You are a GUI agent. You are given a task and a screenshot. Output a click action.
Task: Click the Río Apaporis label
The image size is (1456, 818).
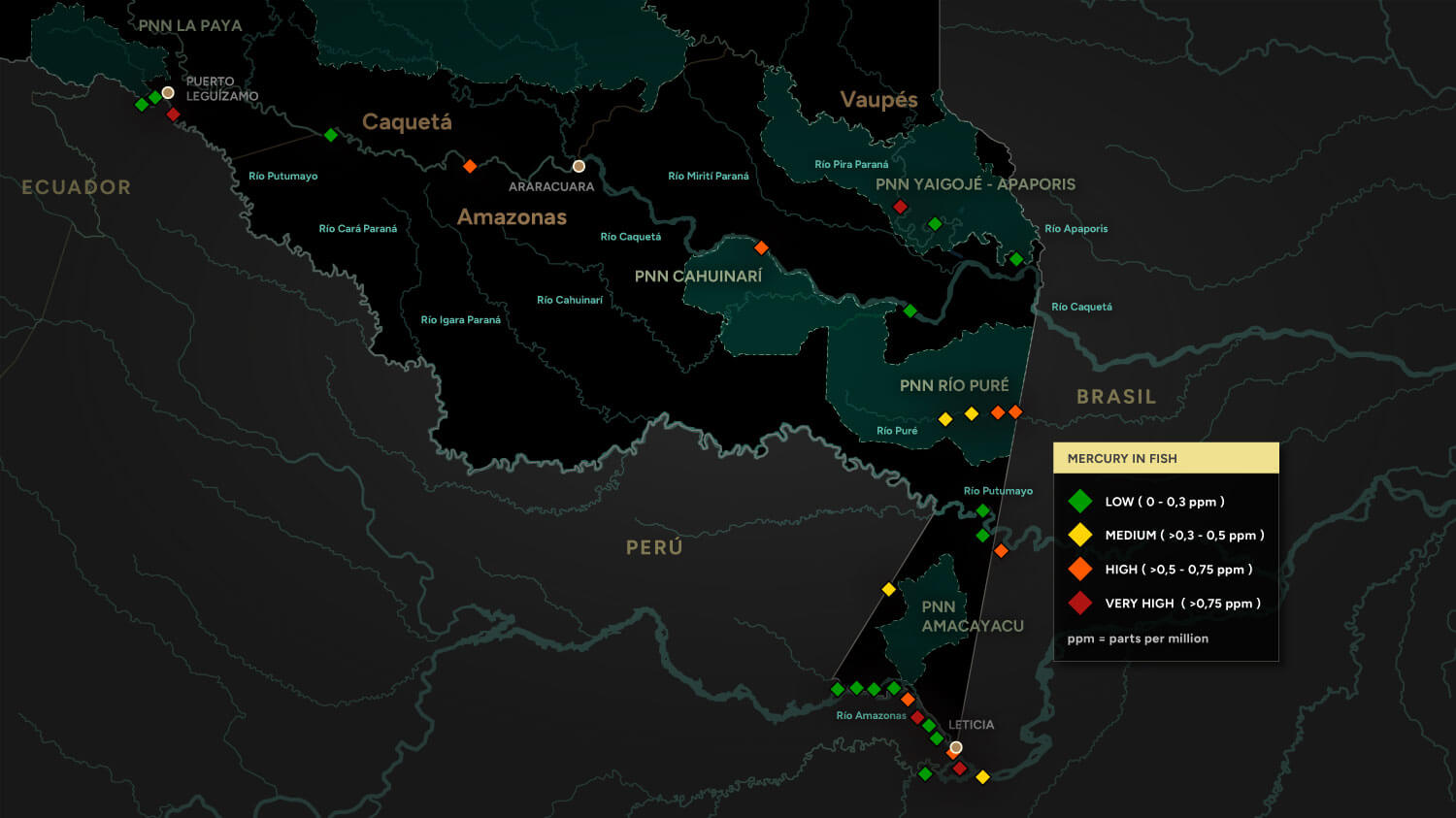[x=1076, y=229]
